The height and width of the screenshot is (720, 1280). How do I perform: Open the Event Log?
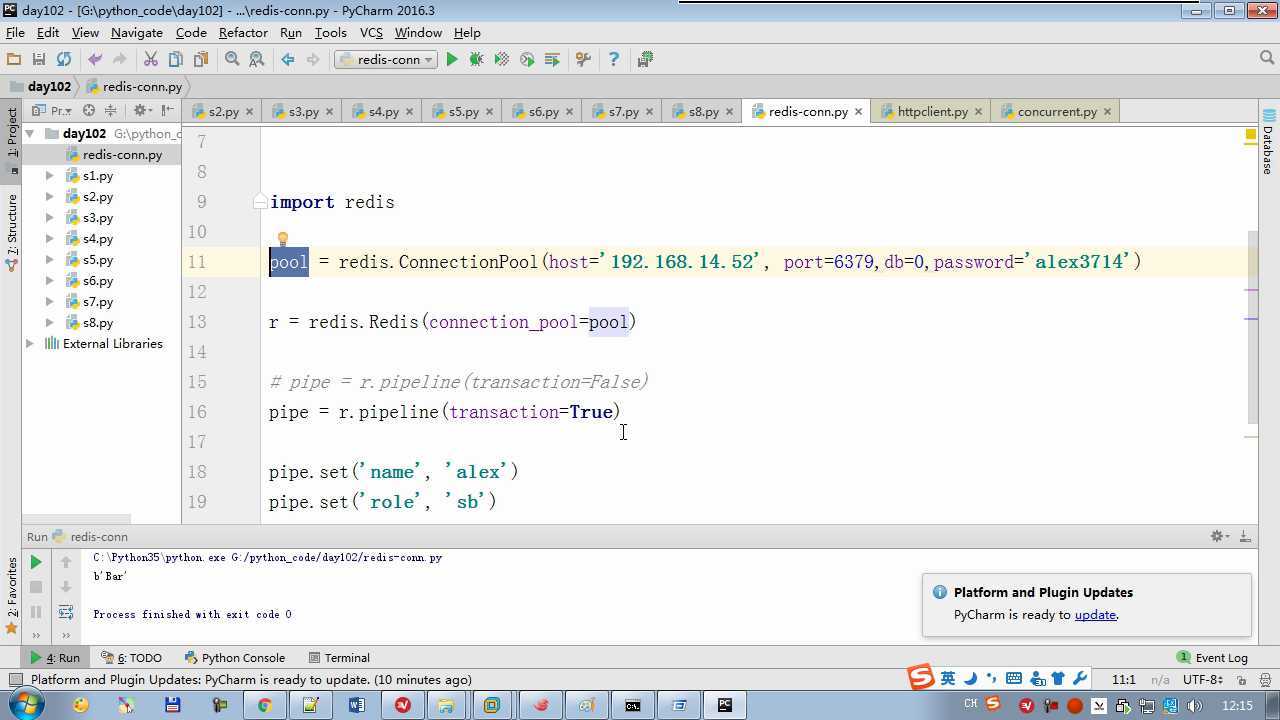click(x=1211, y=658)
